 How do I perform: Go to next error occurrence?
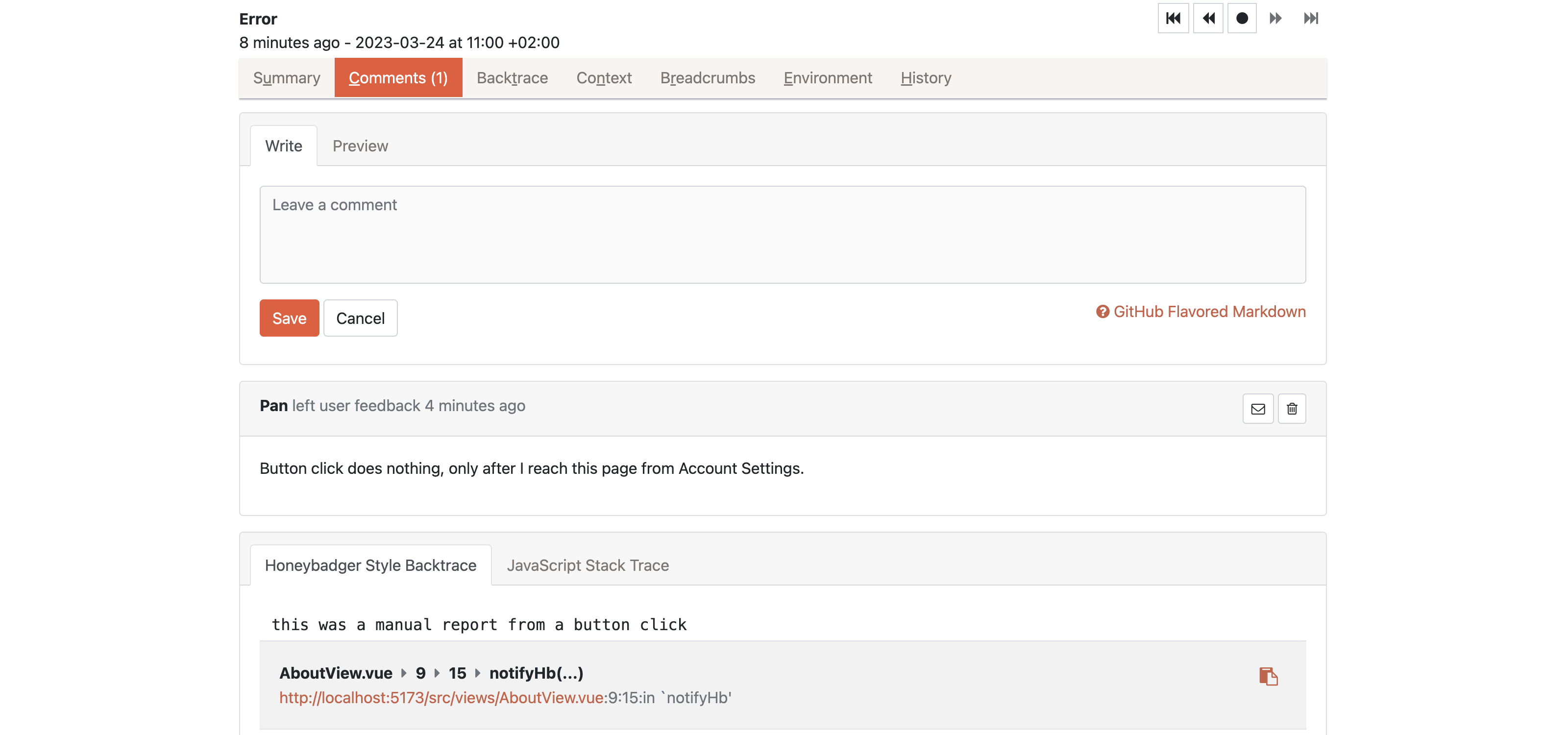pyautogui.click(x=1276, y=18)
